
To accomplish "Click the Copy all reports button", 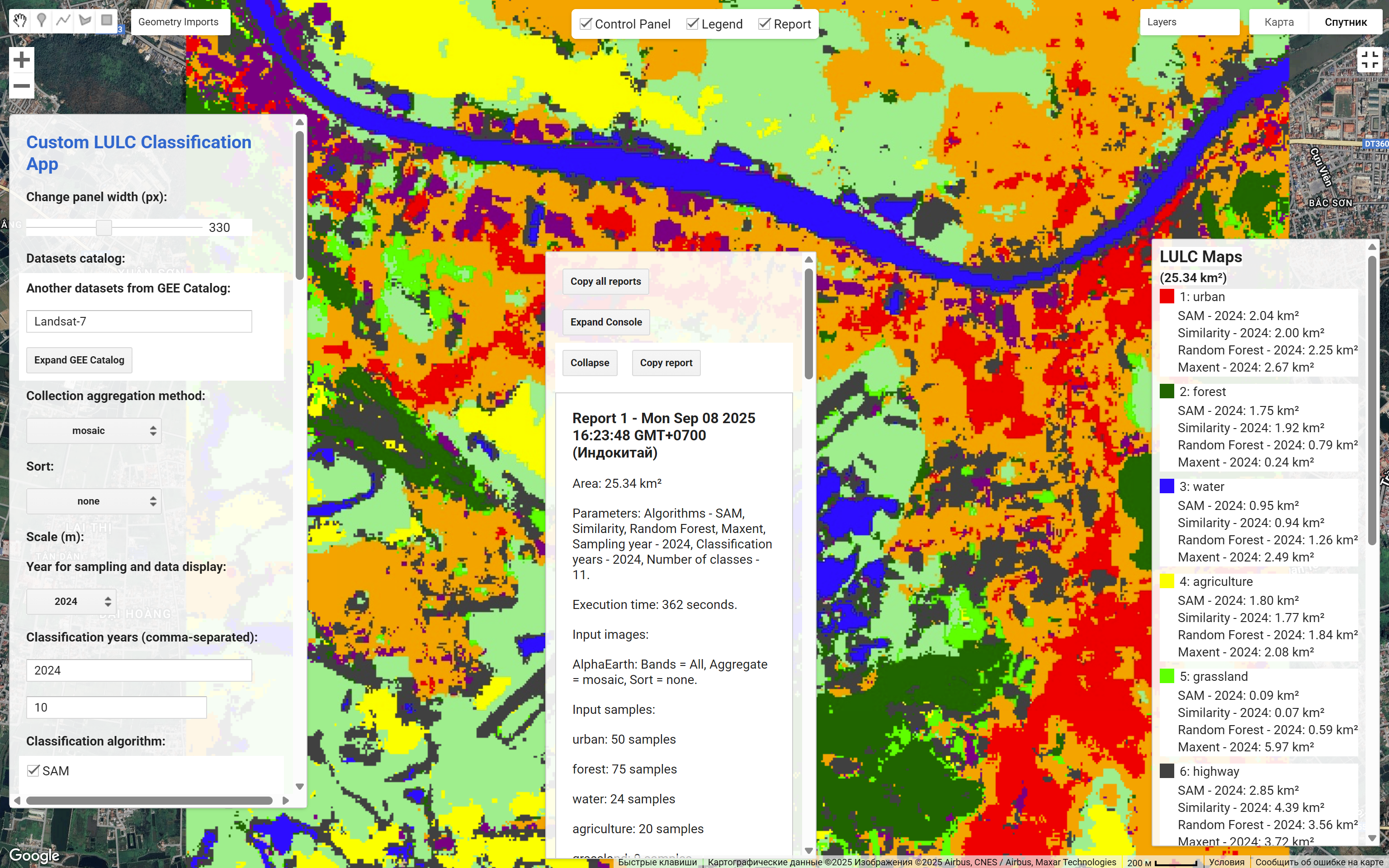I will point(605,281).
